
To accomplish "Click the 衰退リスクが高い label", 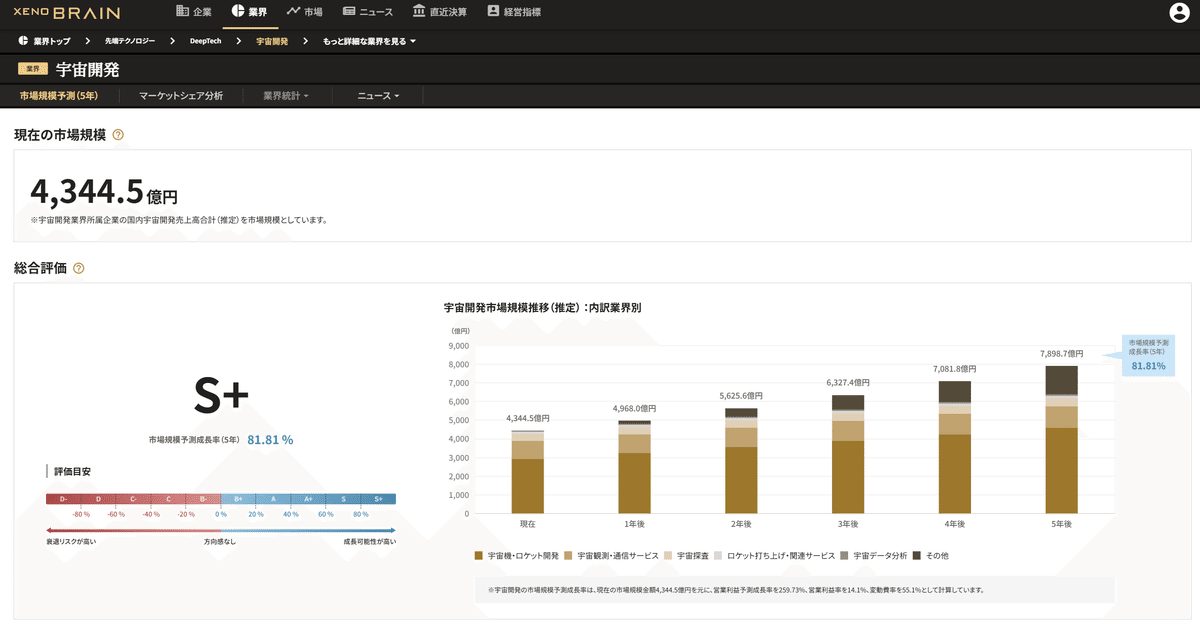I will pyautogui.click(x=71, y=541).
